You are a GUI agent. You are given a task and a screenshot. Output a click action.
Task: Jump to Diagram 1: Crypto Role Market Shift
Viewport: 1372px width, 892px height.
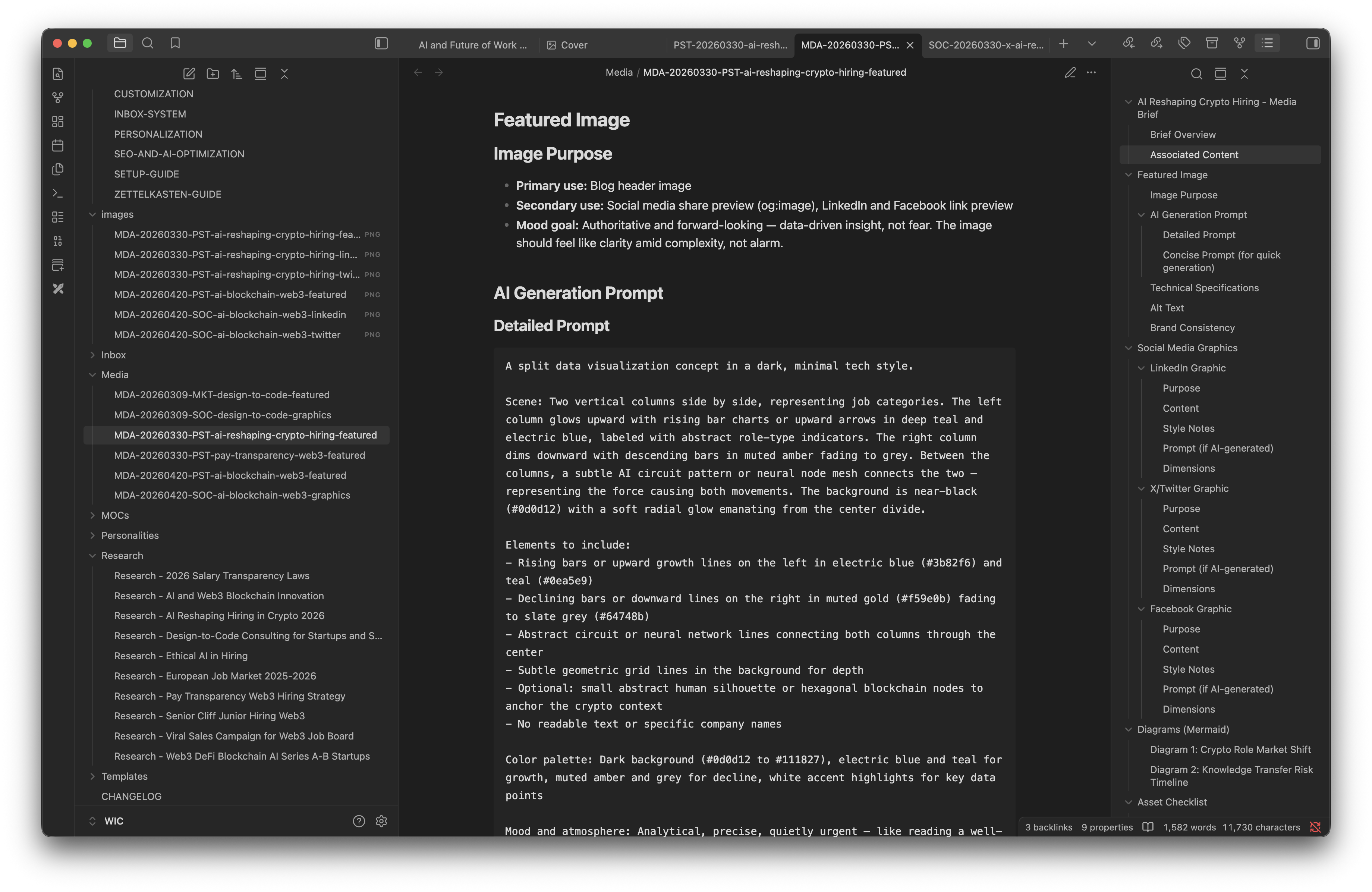click(x=1230, y=750)
